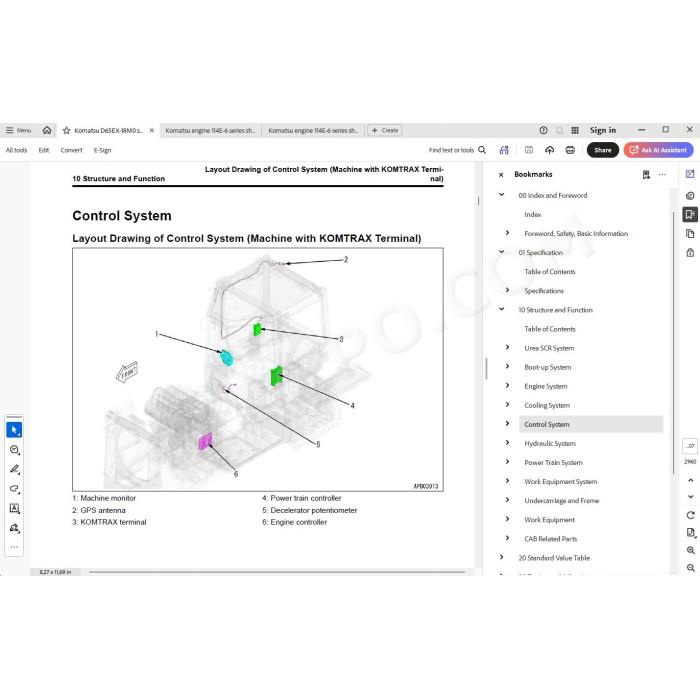Zoom out with magnifier minus icon

coord(691,568)
